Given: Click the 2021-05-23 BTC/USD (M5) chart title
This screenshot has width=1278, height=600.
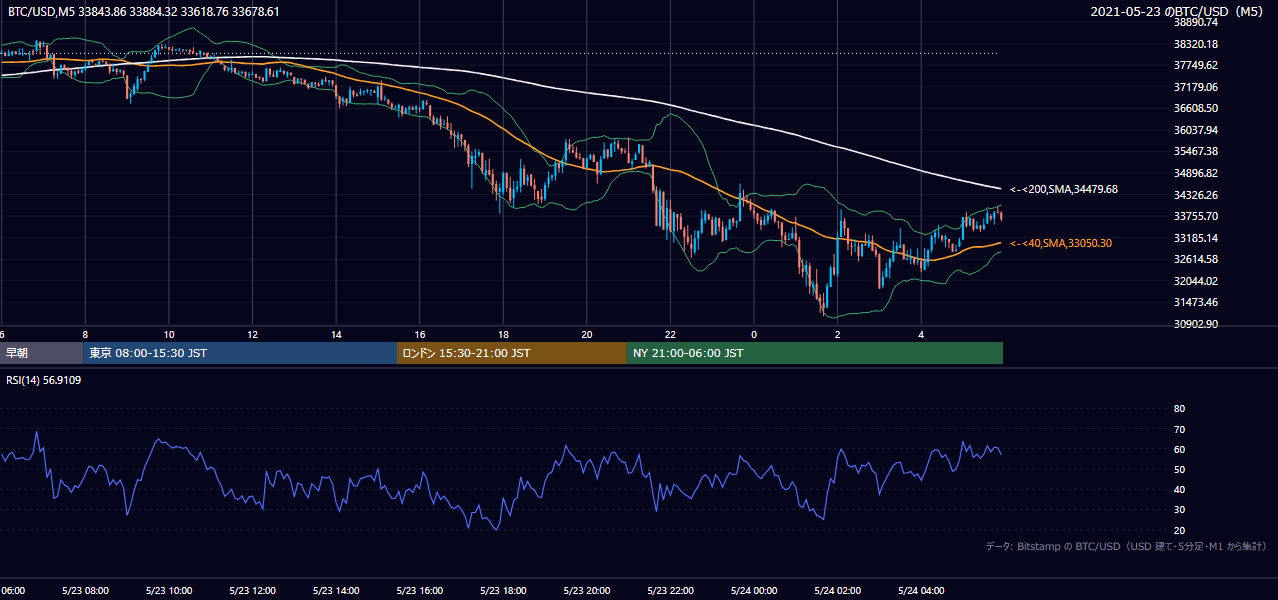Looking at the screenshot, I should (1178, 12).
